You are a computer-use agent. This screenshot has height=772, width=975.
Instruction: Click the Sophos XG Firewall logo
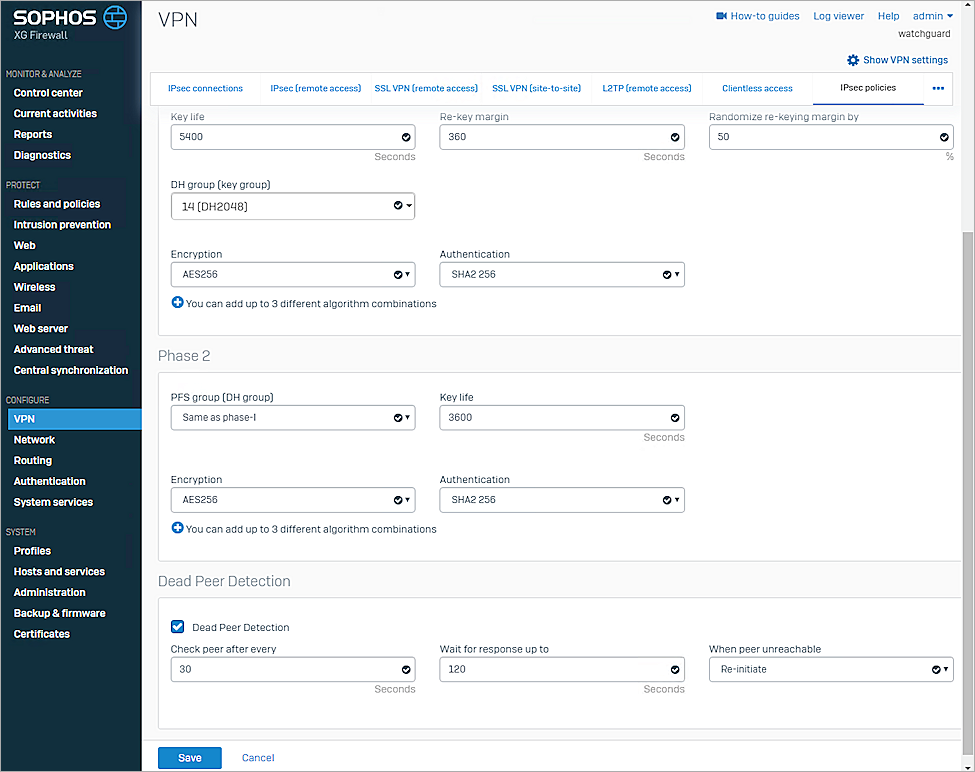coord(68,18)
